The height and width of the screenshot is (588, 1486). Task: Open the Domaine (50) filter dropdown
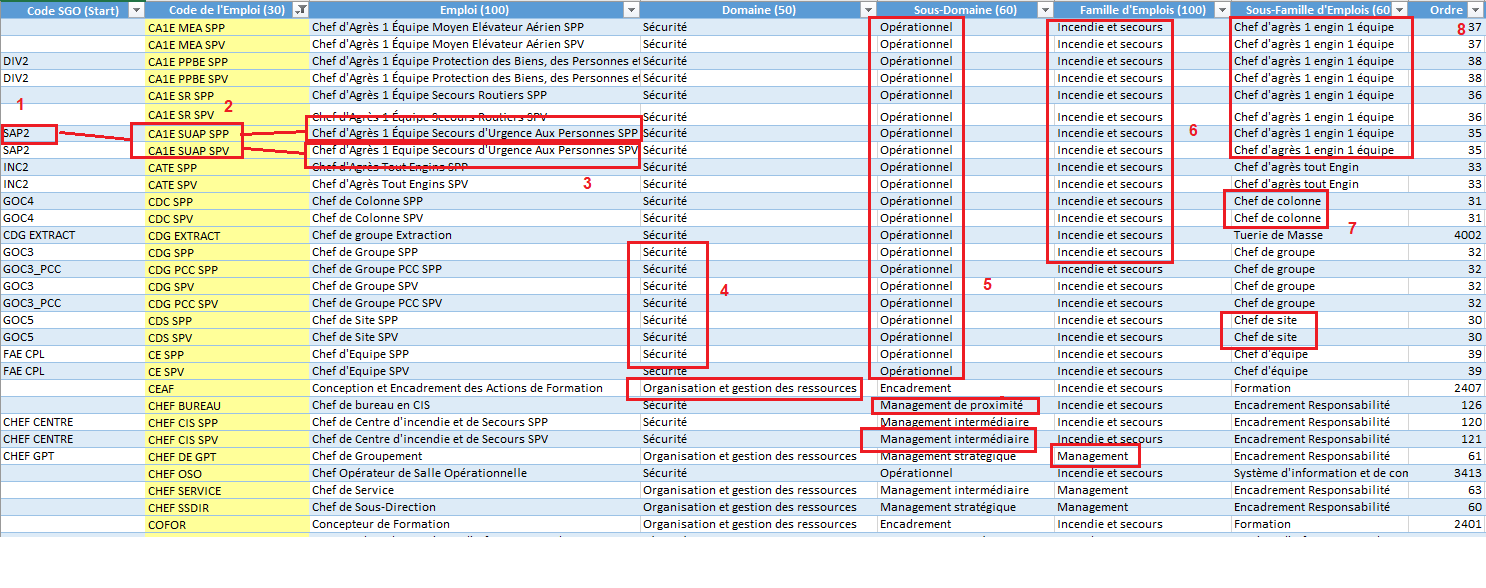point(867,10)
